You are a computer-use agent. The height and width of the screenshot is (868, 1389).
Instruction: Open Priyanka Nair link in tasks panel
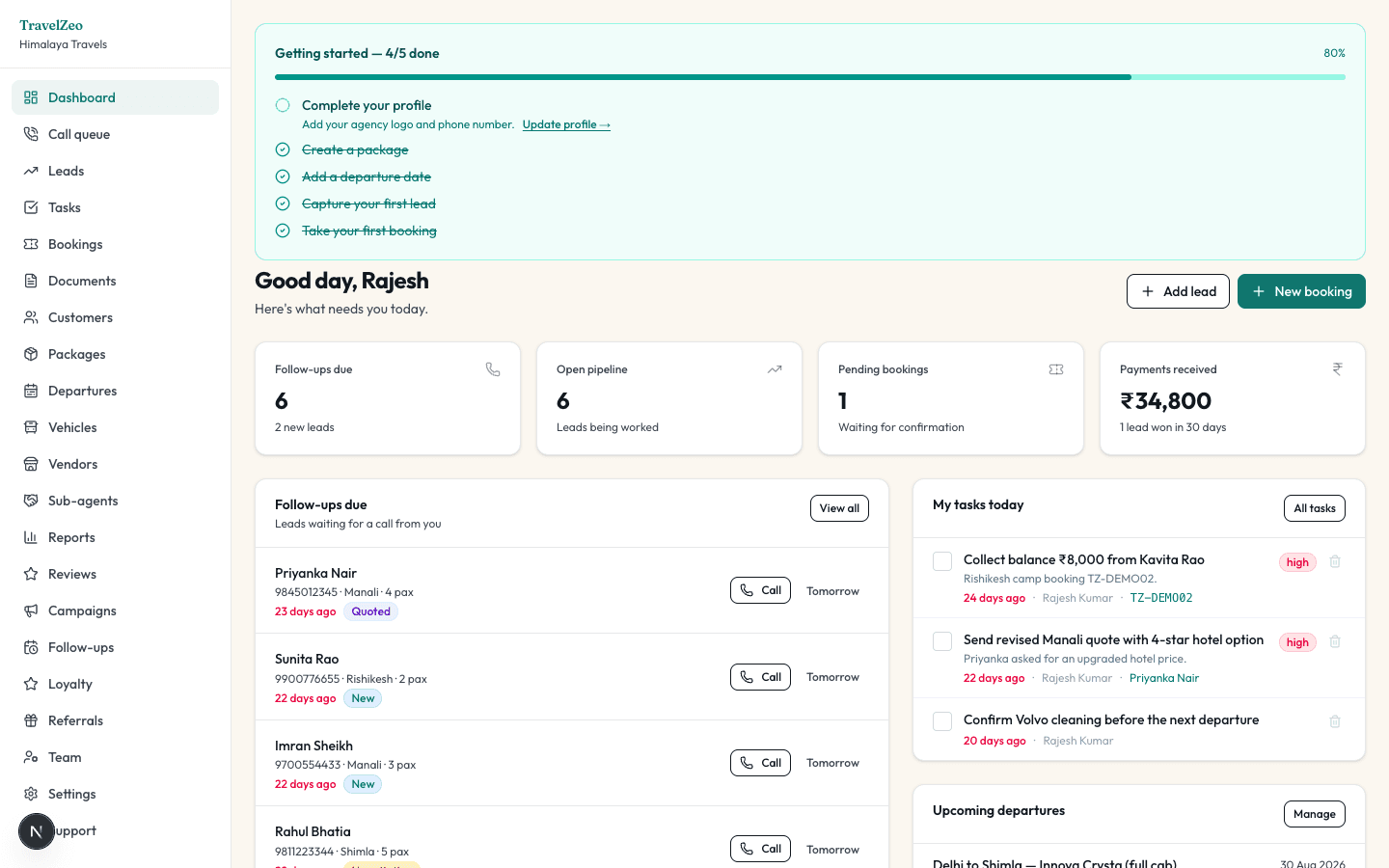click(1164, 678)
